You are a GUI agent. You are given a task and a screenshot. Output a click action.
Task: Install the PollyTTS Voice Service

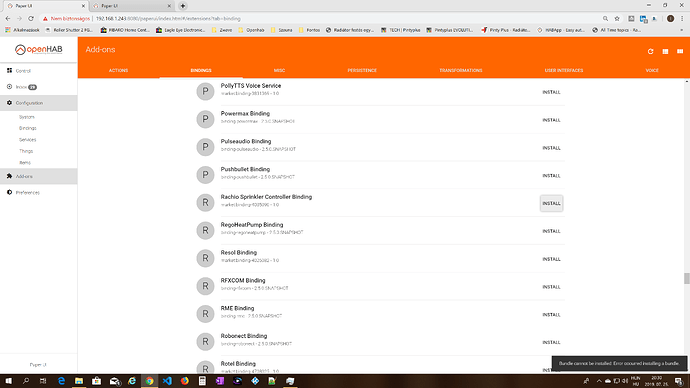(551, 92)
